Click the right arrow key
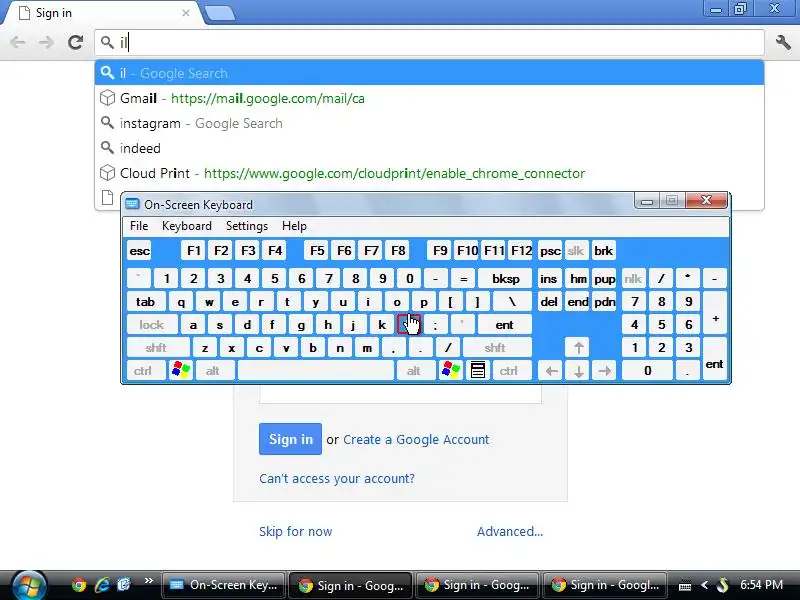This screenshot has height=600, width=800. (605, 371)
